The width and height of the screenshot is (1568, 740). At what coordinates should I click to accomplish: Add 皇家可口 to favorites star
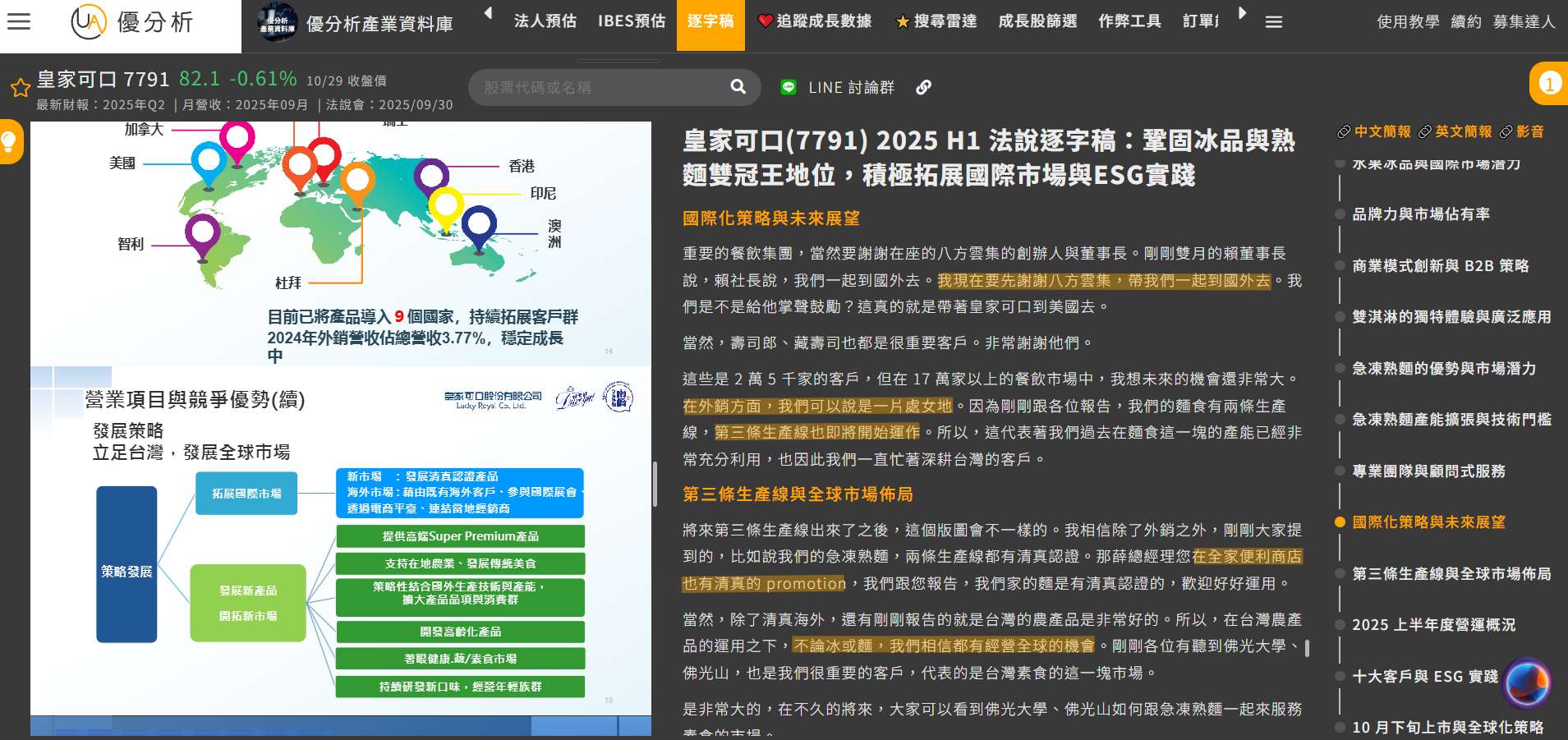(x=20, y=88)
